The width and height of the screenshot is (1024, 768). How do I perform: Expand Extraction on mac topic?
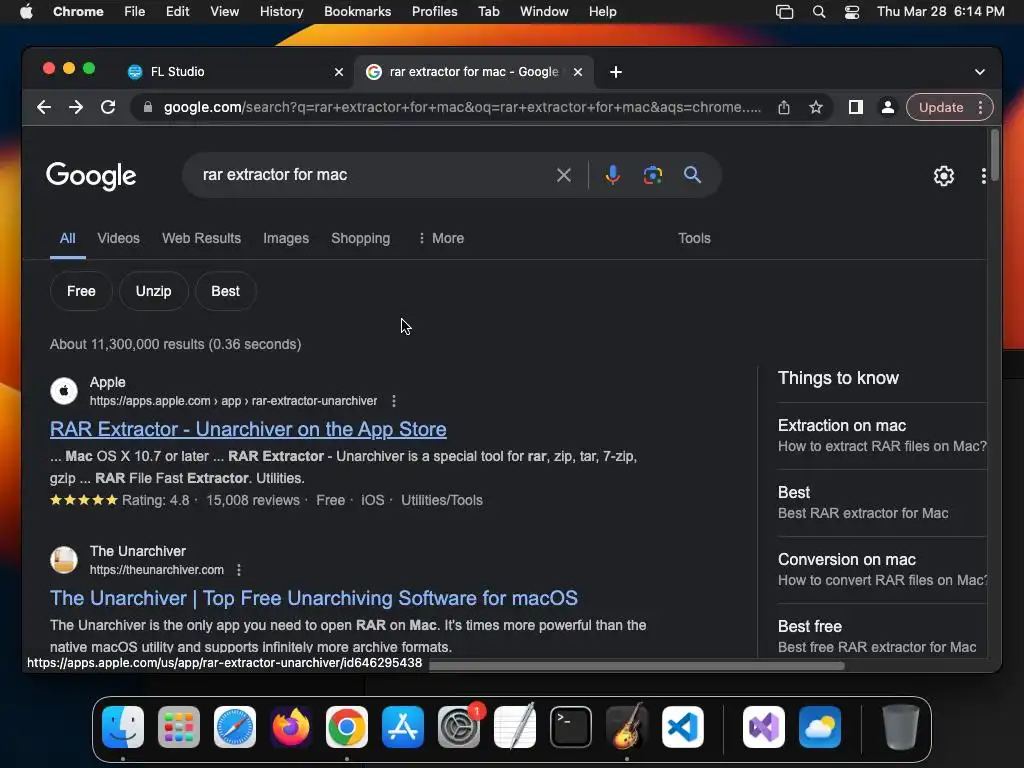click(882, 436)
